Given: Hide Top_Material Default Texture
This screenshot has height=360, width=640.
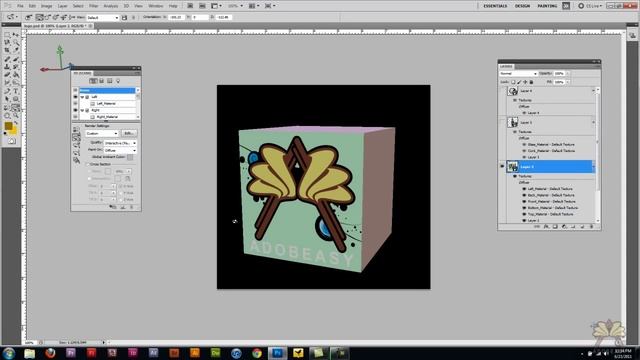Looking at the screenshot, I should (x=524, y=214).
